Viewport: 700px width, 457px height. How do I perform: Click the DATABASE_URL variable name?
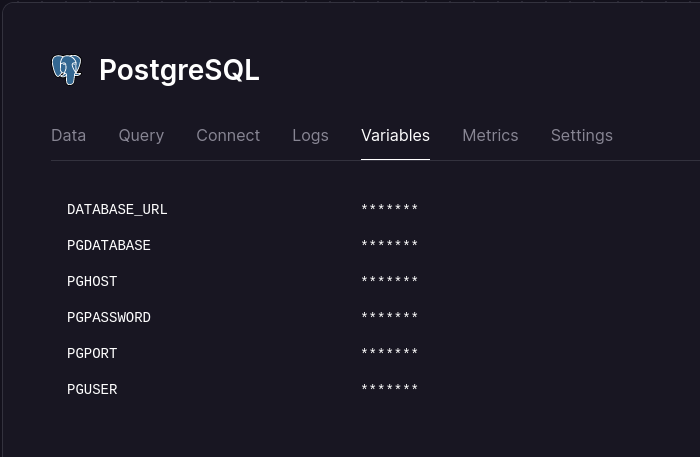117,210
